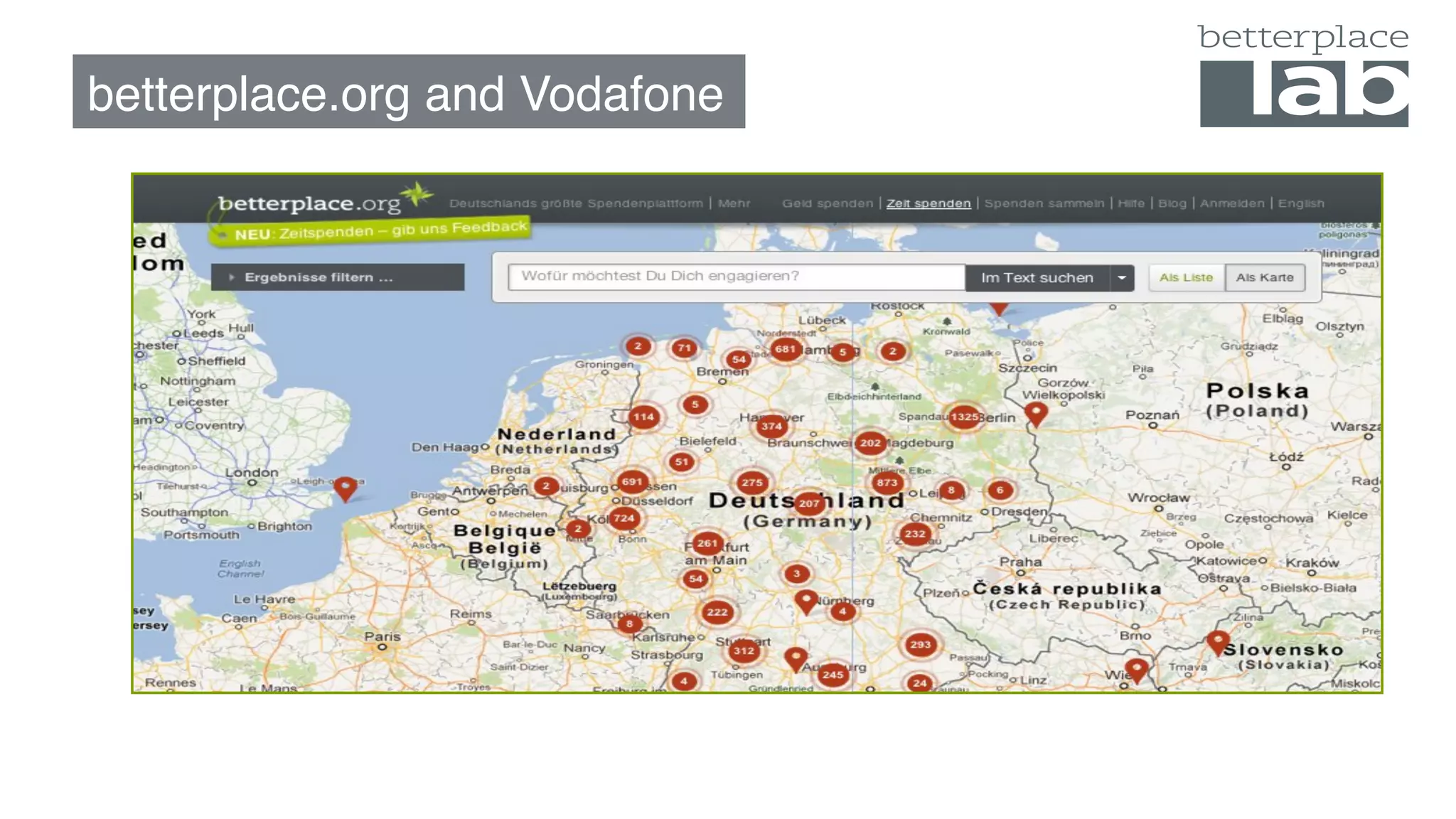Screen dimensions: 1456x819
Task: Click the 'Polska (Poland)' map label
Action: tap(1257, 400)
